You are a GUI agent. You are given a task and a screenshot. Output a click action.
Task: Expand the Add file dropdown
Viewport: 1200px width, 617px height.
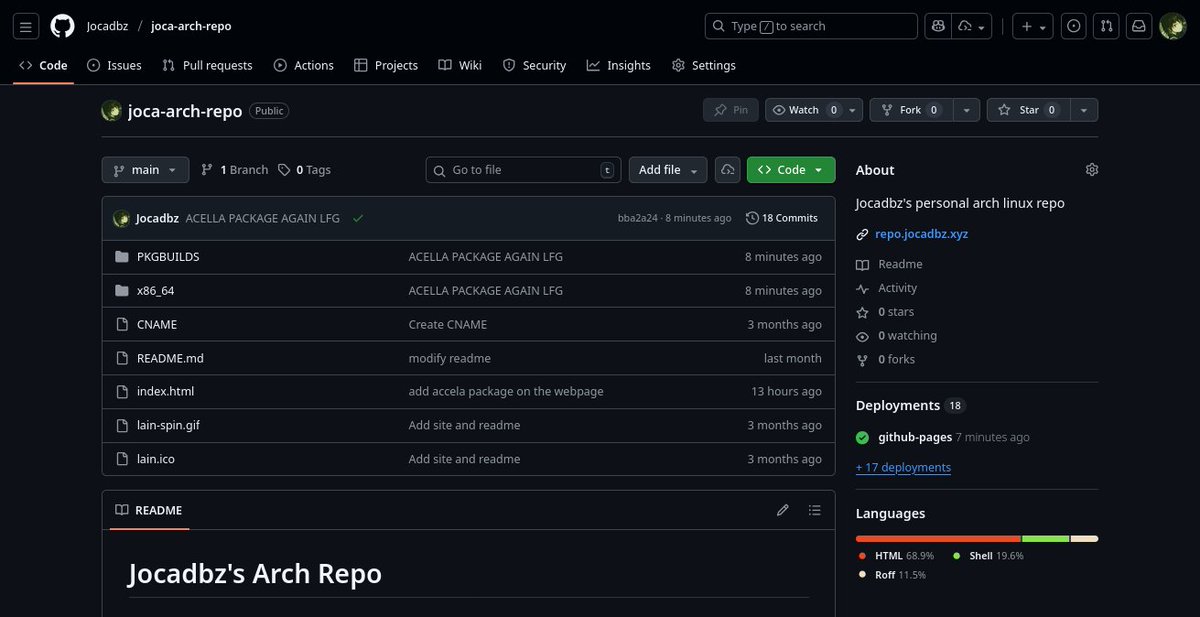click(x=667, y=169)
